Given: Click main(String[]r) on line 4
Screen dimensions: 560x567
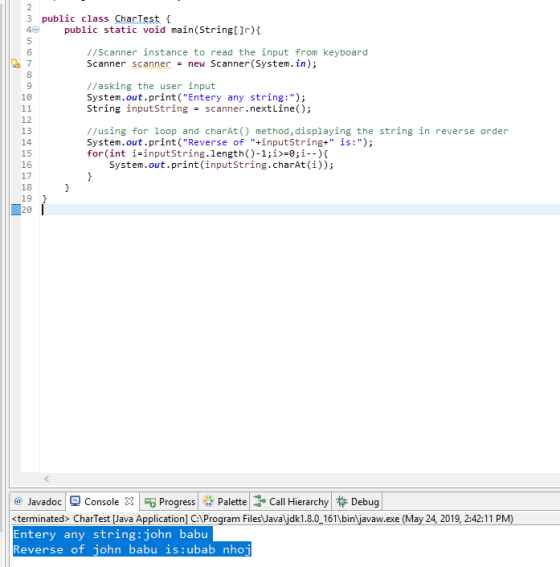Looking at the screenshot, I should [213, 30].
